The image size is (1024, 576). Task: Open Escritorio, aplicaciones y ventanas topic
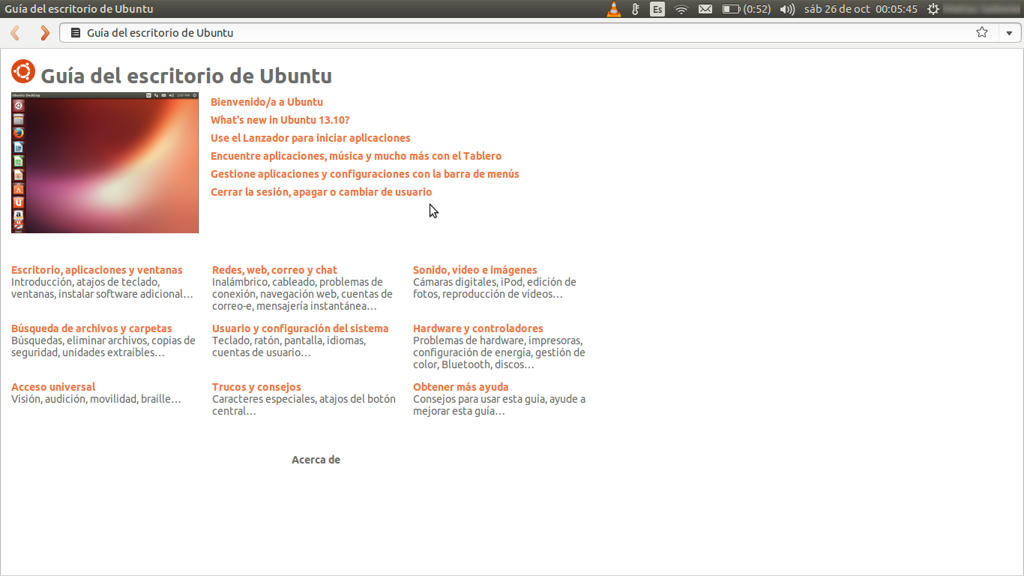[97, 270]
